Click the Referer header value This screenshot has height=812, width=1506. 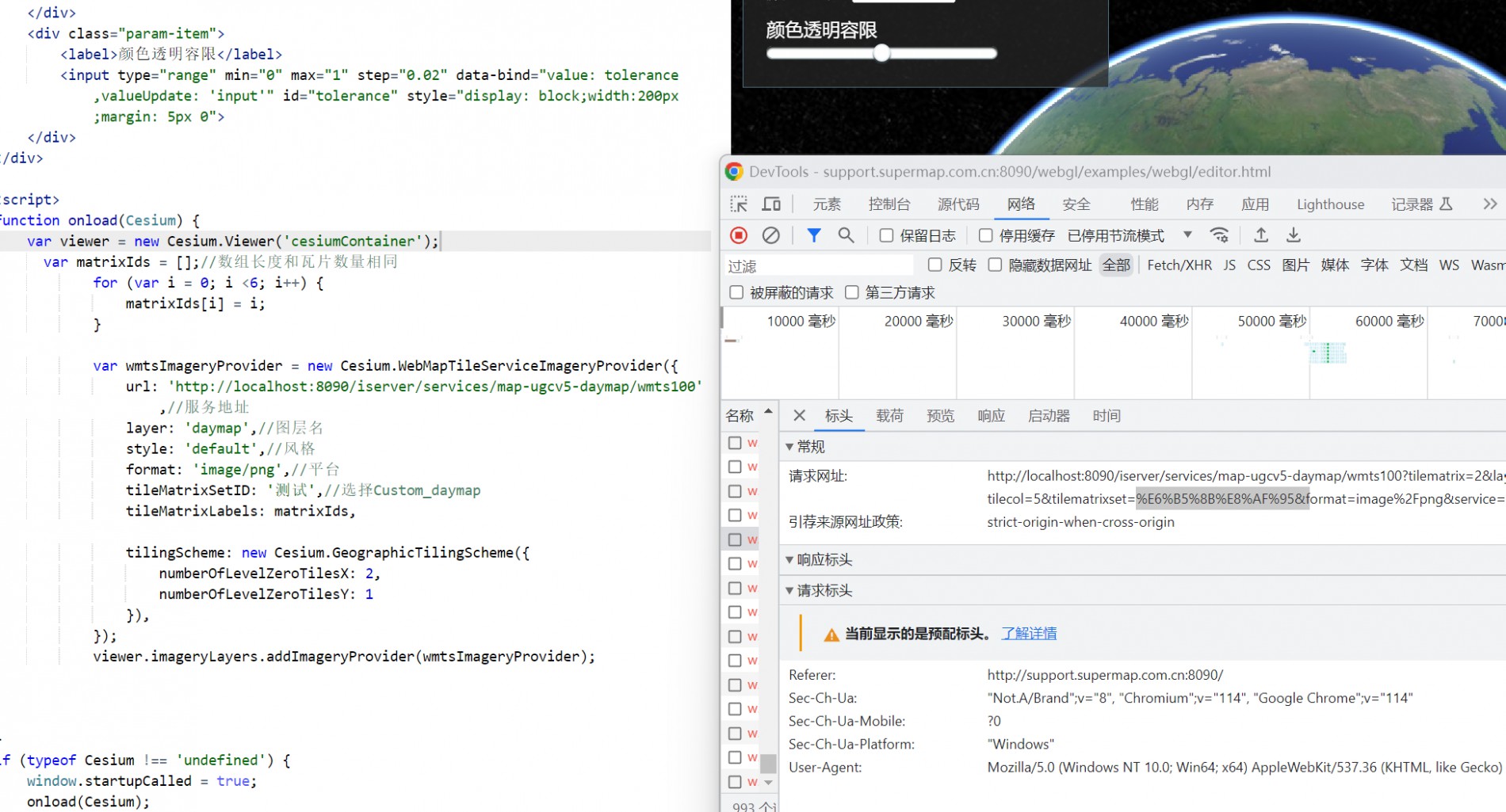click(1105, 675)
